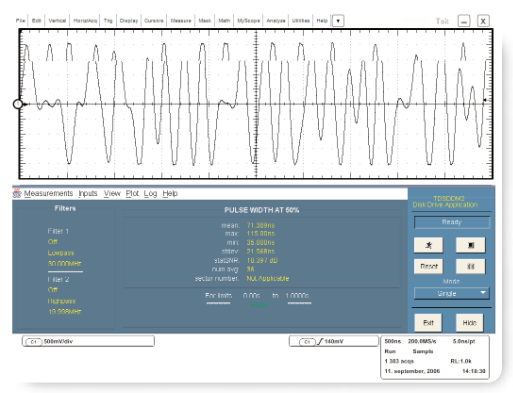
Task: Open the Horiz/Acq menu
Action: [85, 21]
